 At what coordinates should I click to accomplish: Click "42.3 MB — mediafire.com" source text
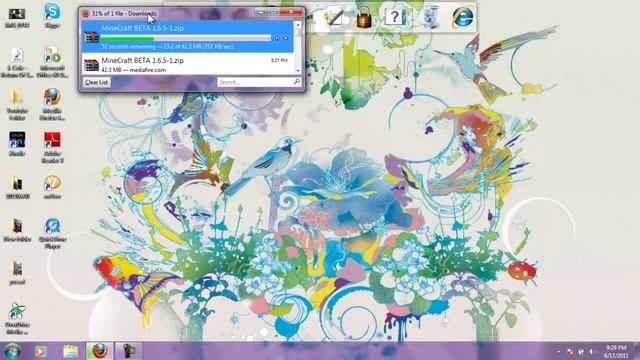[x=134, y=70]
